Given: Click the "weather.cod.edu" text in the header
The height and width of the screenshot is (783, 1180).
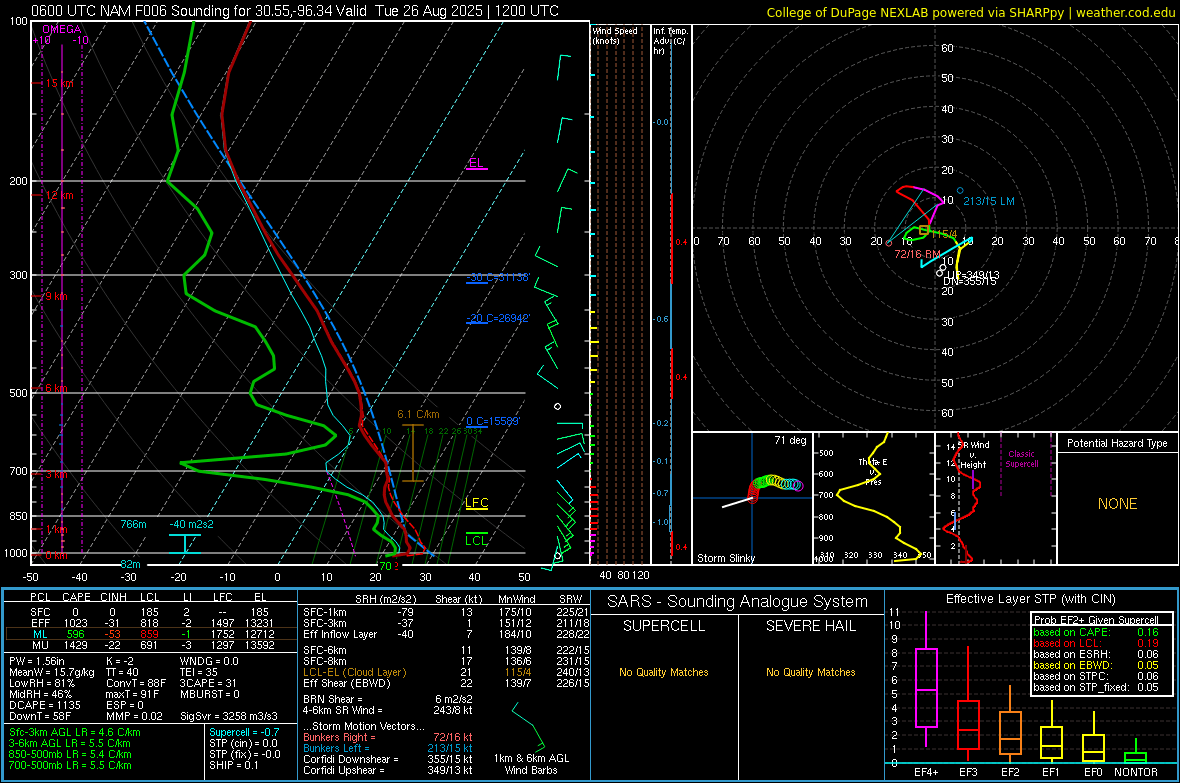Looking at the screenshot, I should [x=1125, y=12].
